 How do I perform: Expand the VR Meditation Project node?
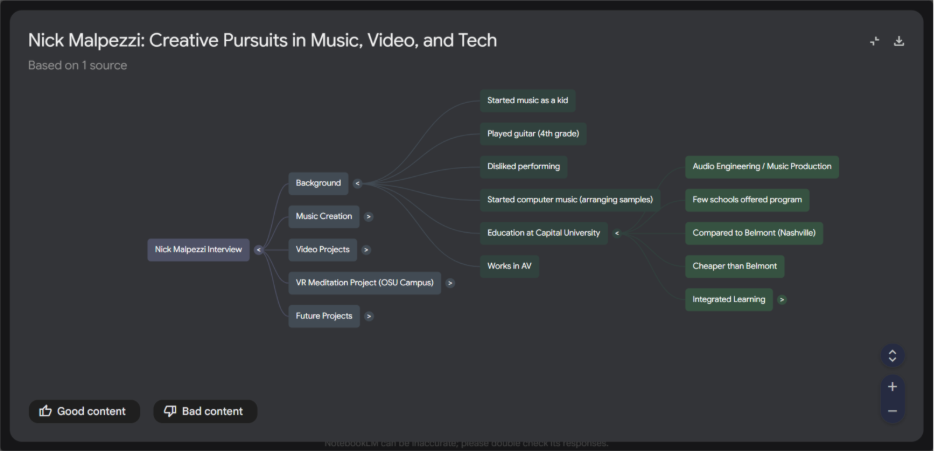[x=450, y=283]
